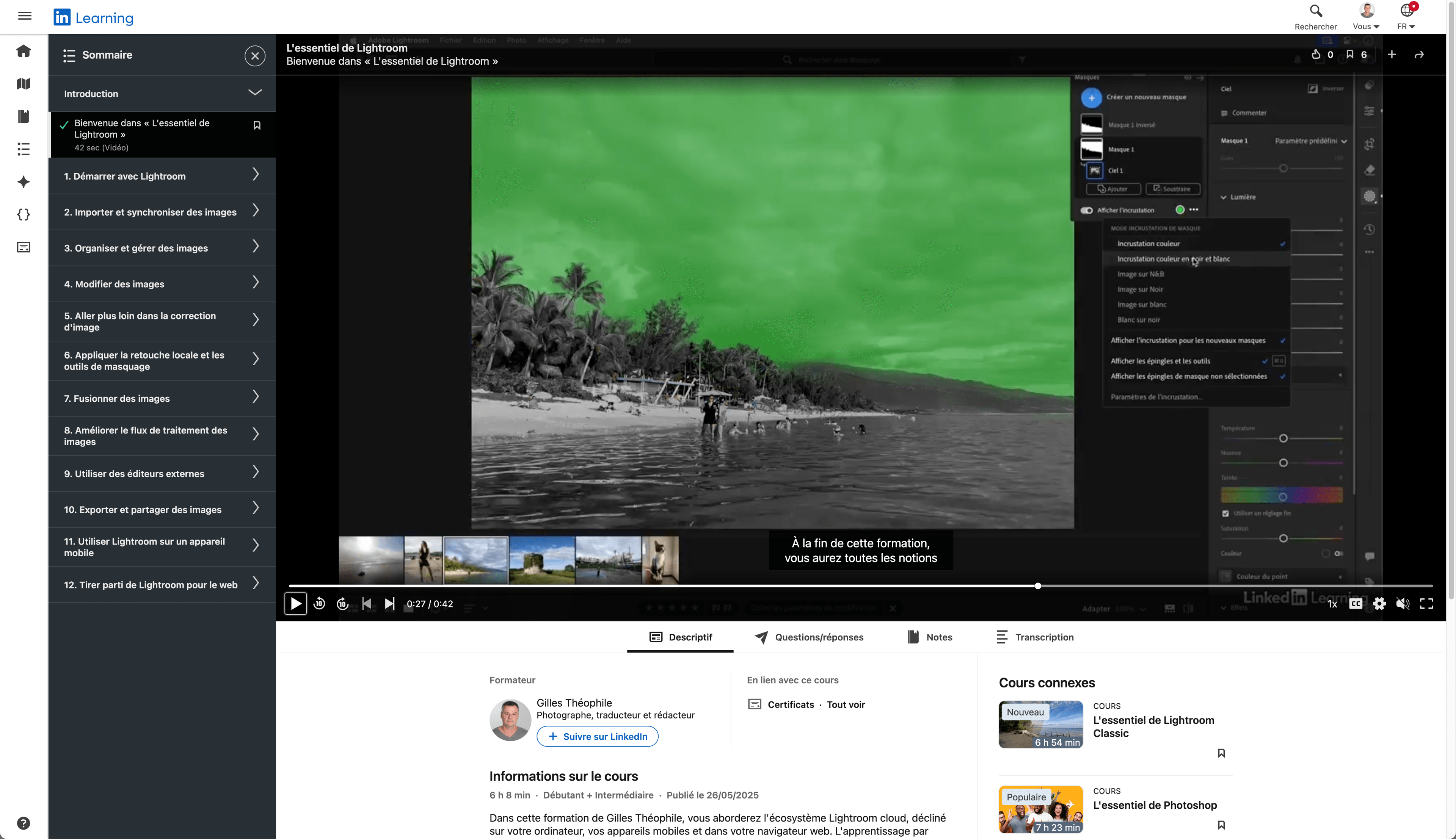The image size is (1456, 839).
Task: Play the video
Action: [x=296, y=603]
